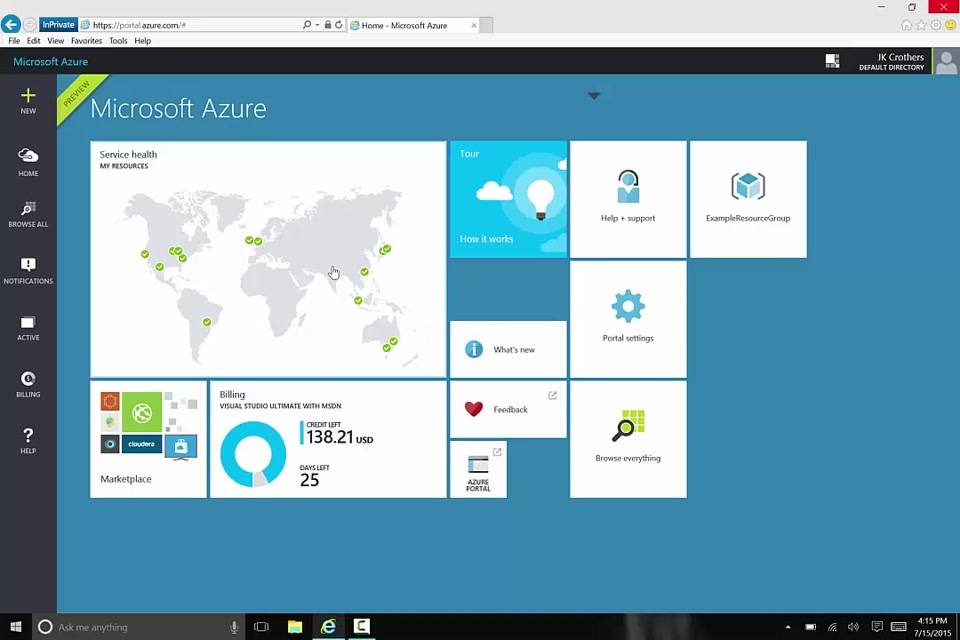960x640 pixels.
Task: Open the Feedback tile link
Action: [508, 409]
